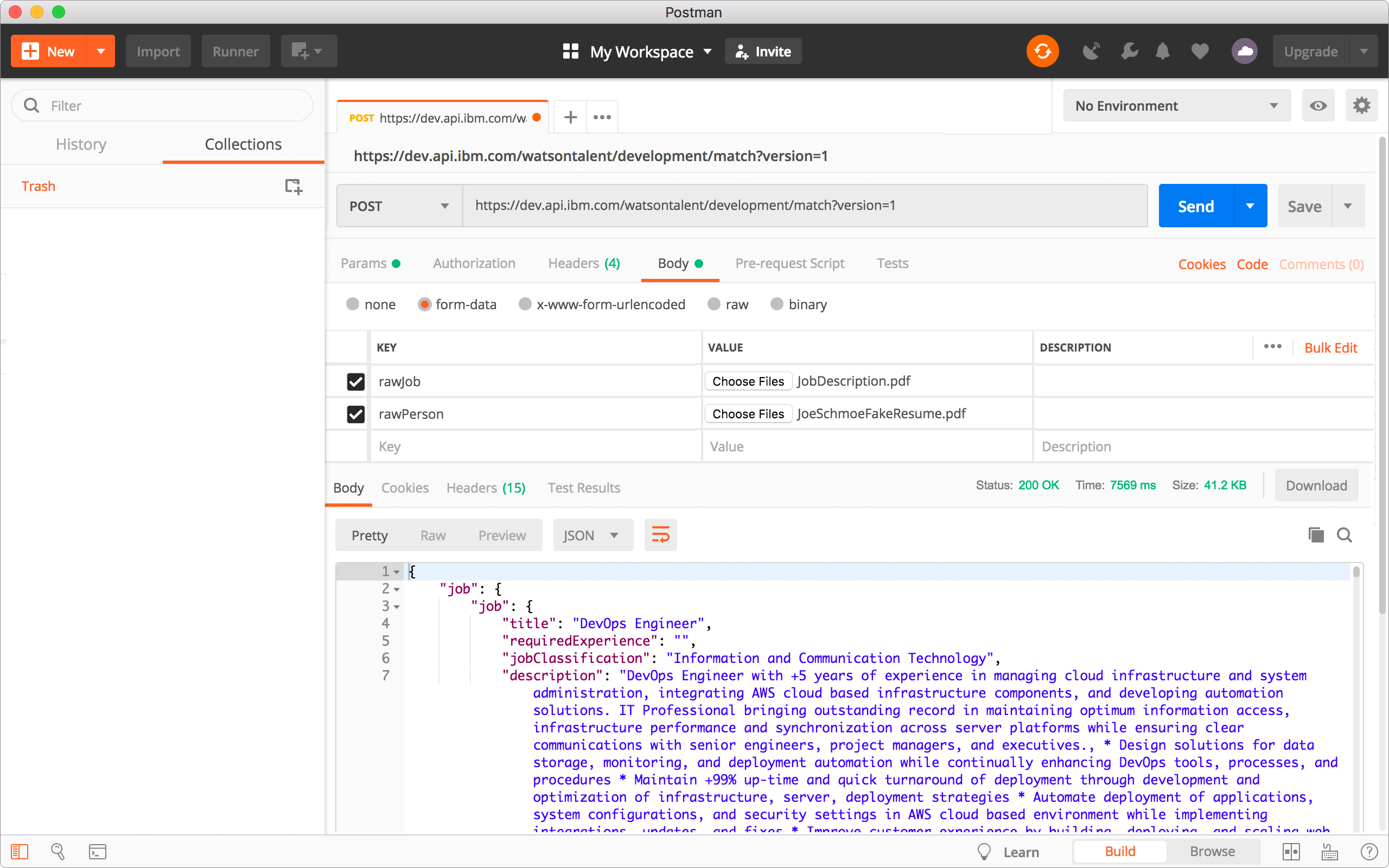Select the raw body type radio button
1389x868 pixels.
pos(713,304)
